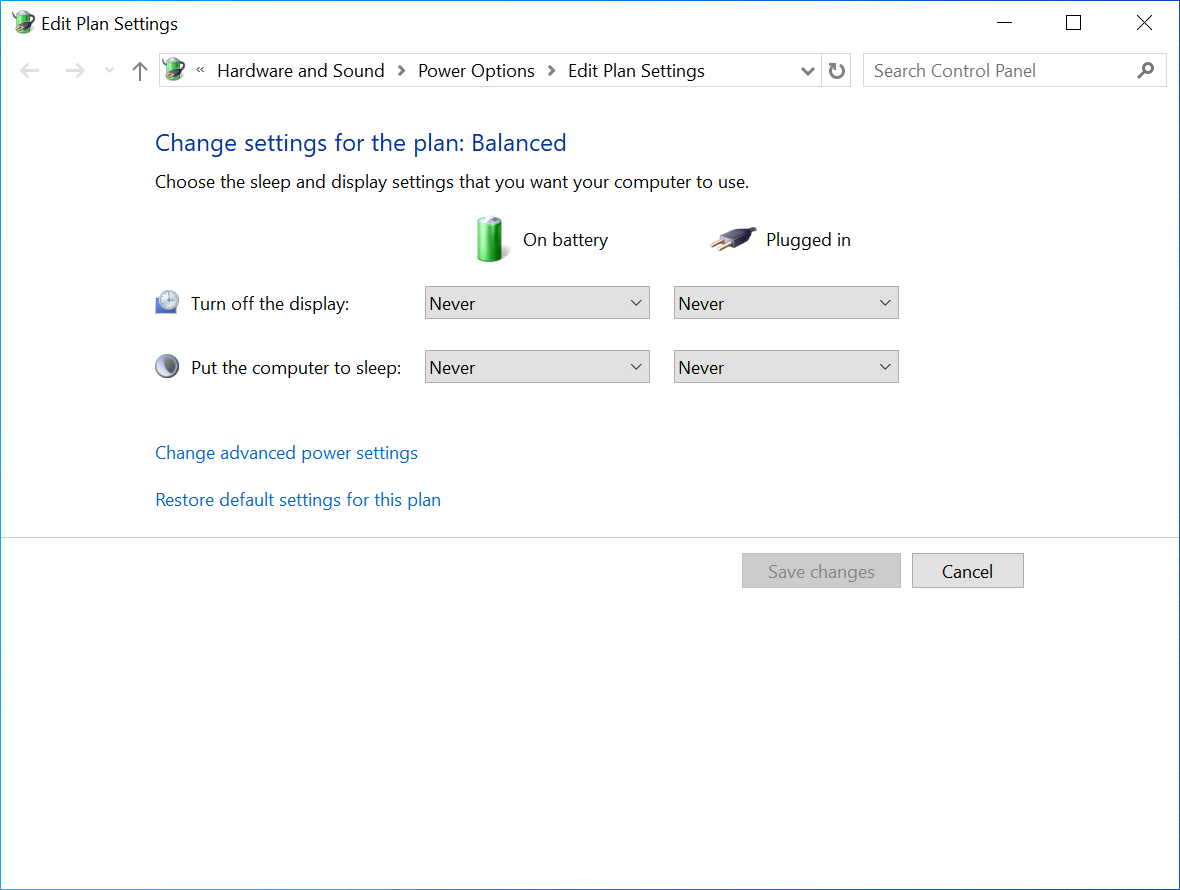Open display-off dropdown for On battery
1180x890 pixels.
(x=537, y=303)
